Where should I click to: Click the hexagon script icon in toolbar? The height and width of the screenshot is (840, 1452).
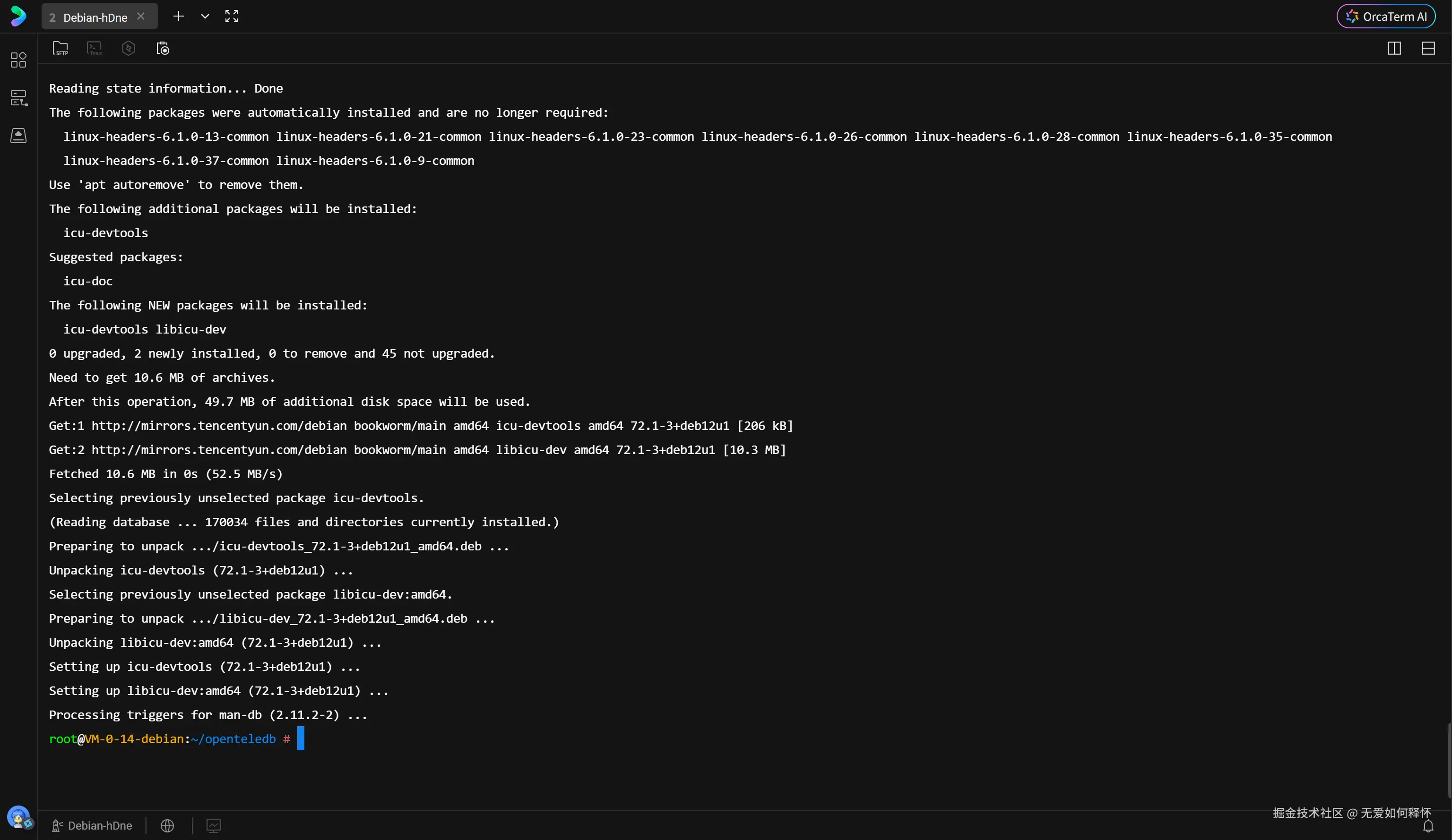coord(129,48)
